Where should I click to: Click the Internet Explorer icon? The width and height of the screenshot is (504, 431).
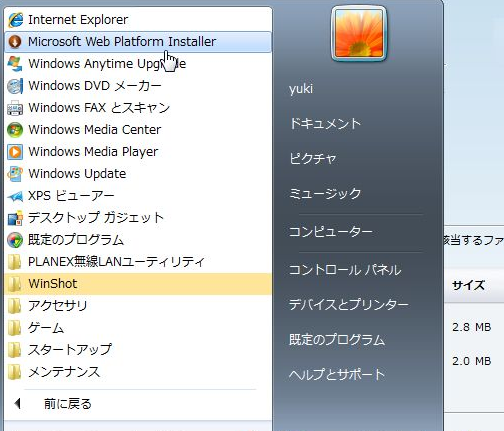[15, 20]
